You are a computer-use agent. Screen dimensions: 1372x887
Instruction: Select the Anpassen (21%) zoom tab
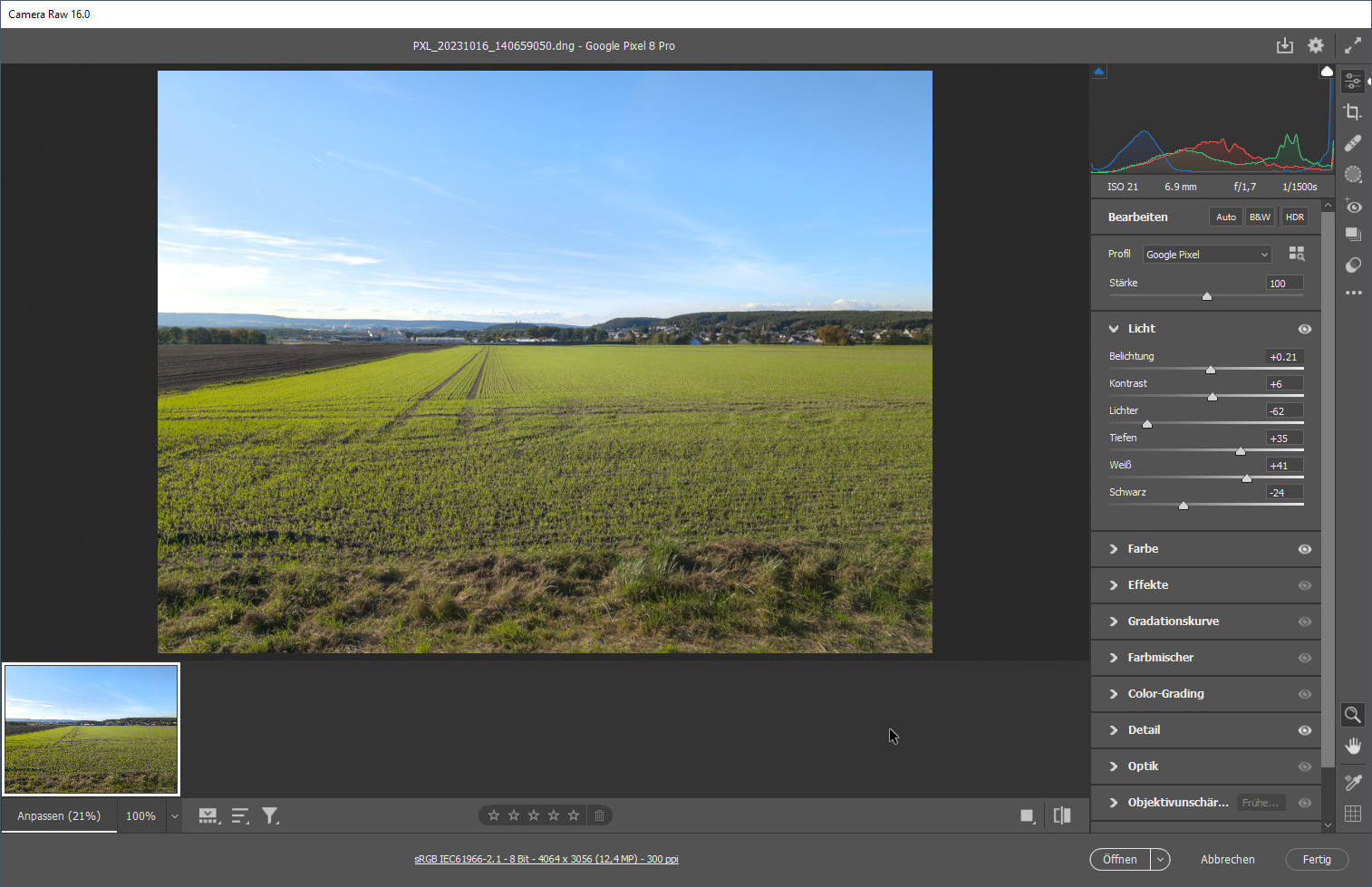tap(59, 816)
